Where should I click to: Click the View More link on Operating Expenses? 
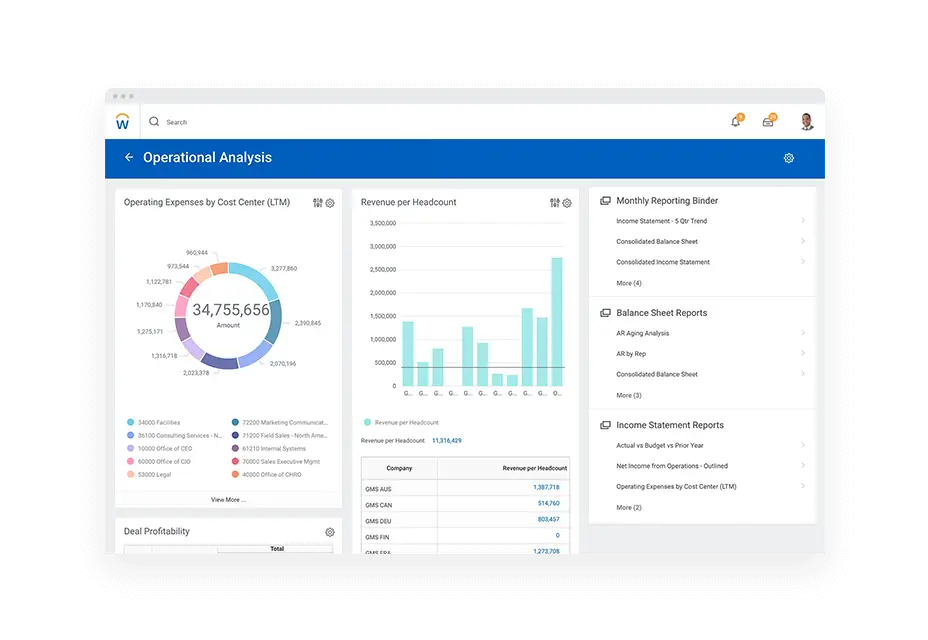pos(228,499)
